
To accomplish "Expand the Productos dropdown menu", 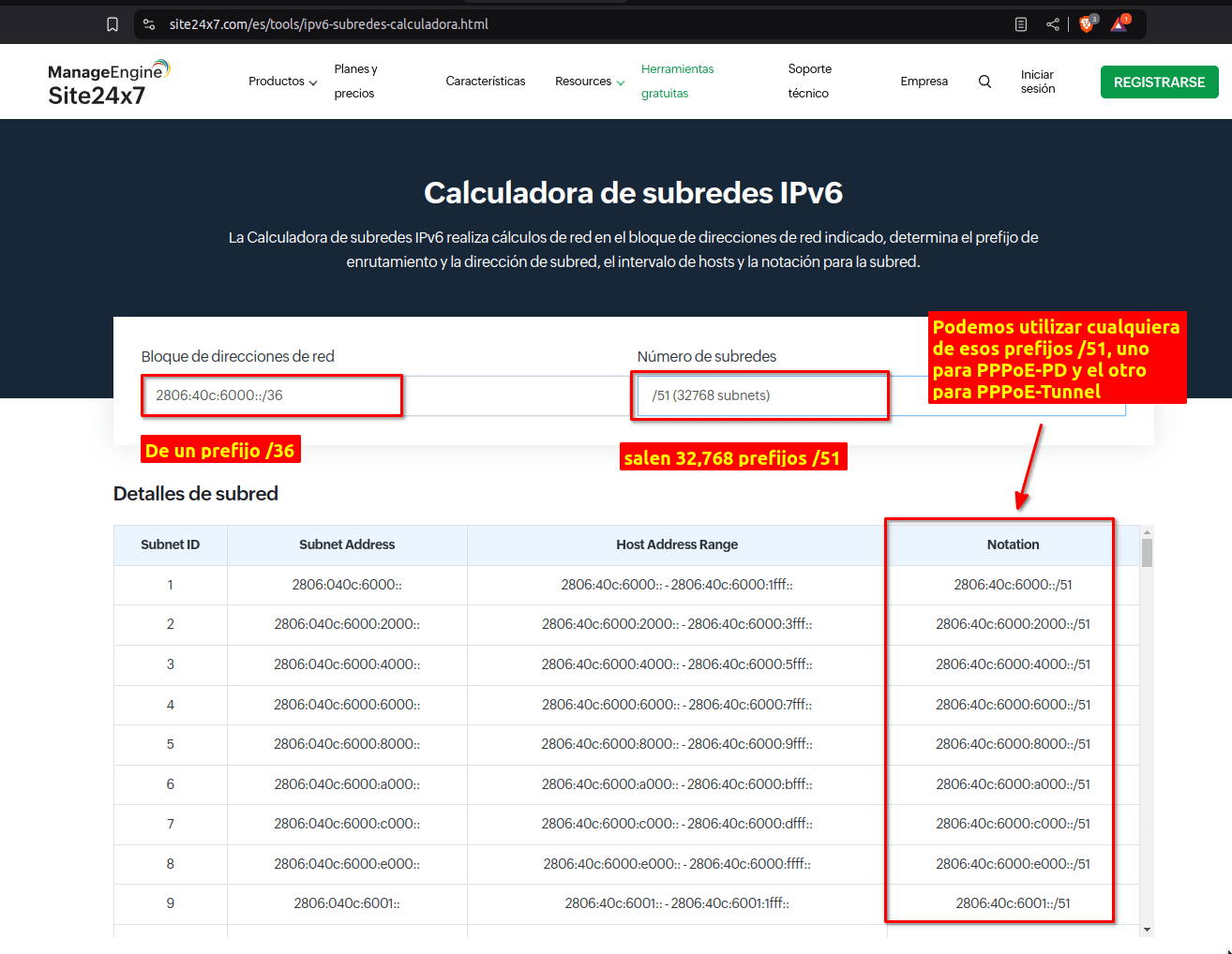I will click(x=282, y=82).
